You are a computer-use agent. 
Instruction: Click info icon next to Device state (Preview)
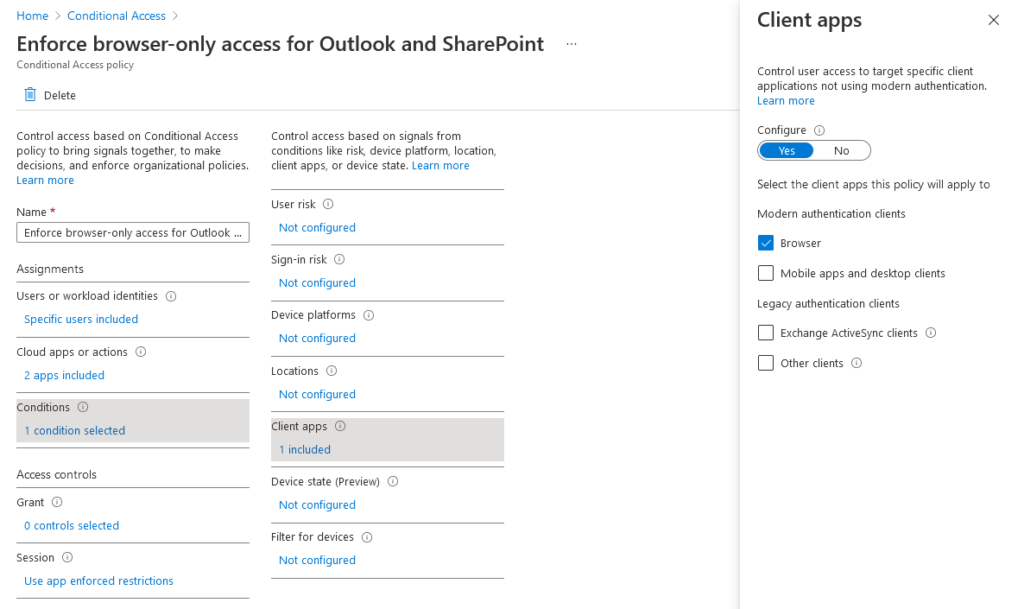[393, 482]
